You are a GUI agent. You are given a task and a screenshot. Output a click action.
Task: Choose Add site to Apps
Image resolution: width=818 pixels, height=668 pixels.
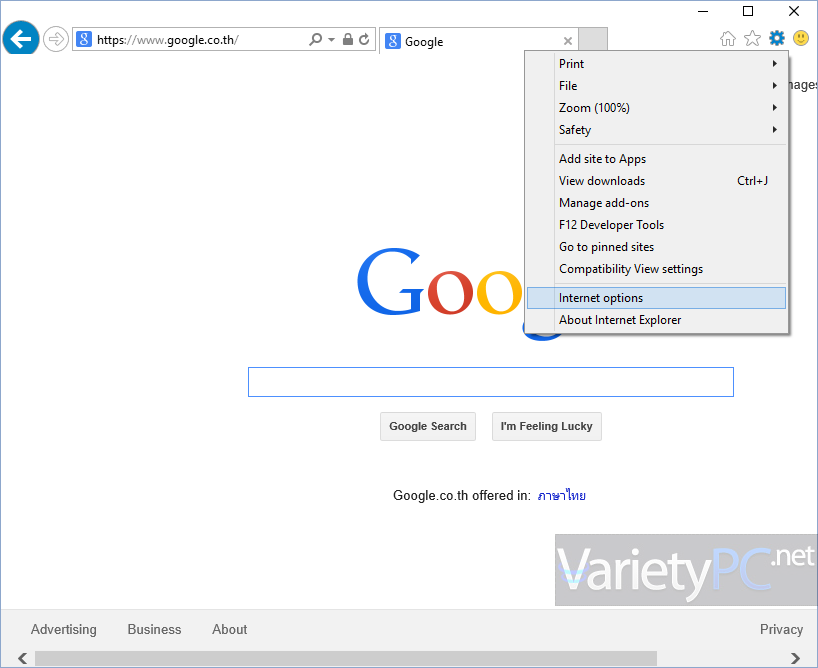656,159
